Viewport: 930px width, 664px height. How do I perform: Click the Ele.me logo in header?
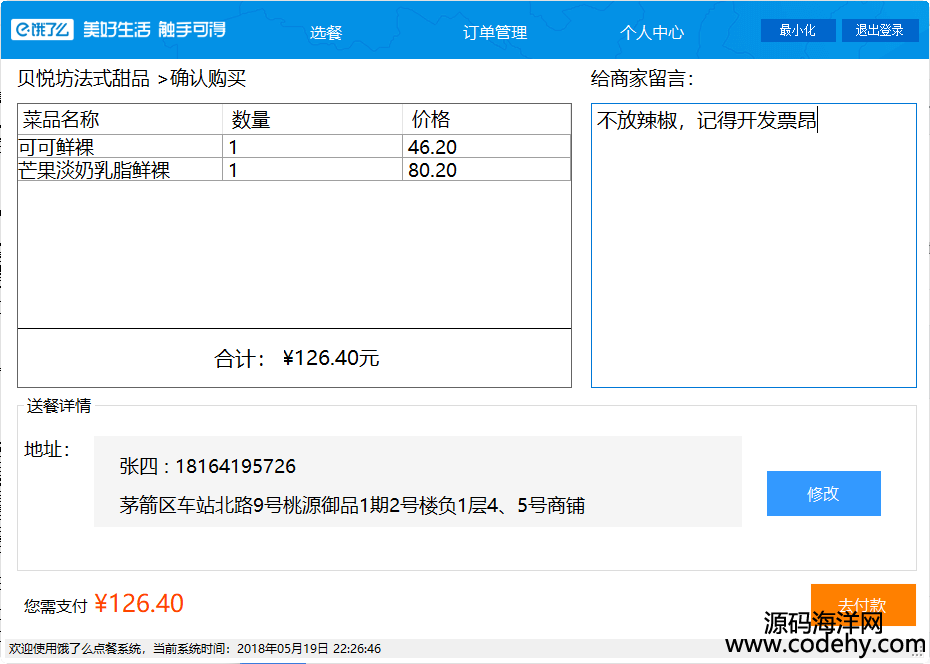click(x=42, y=30)
